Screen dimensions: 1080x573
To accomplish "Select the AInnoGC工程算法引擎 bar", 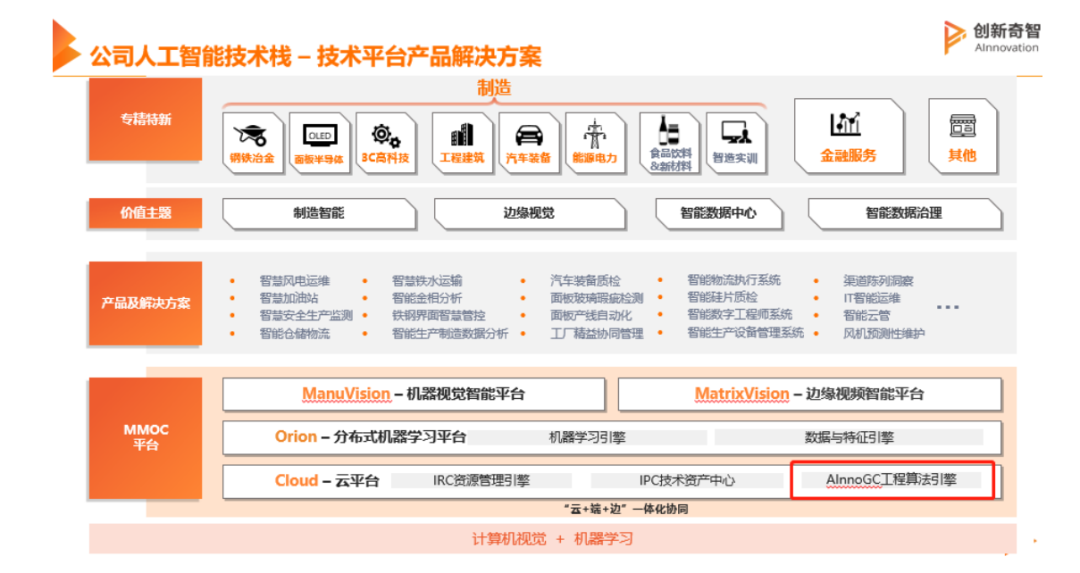I will pyautogui.click(x=891, y=479).
